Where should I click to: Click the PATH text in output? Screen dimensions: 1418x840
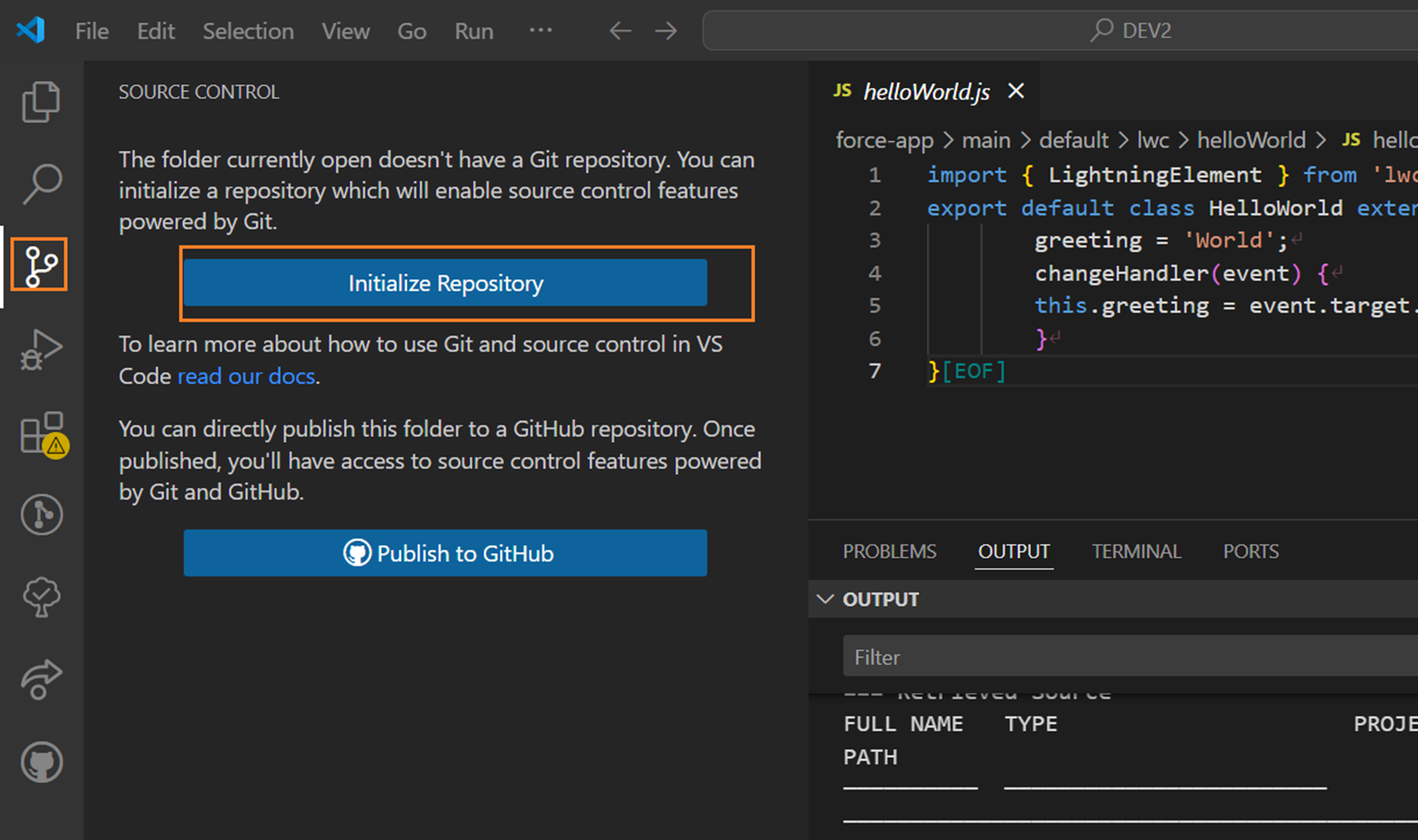click(871, 757)
